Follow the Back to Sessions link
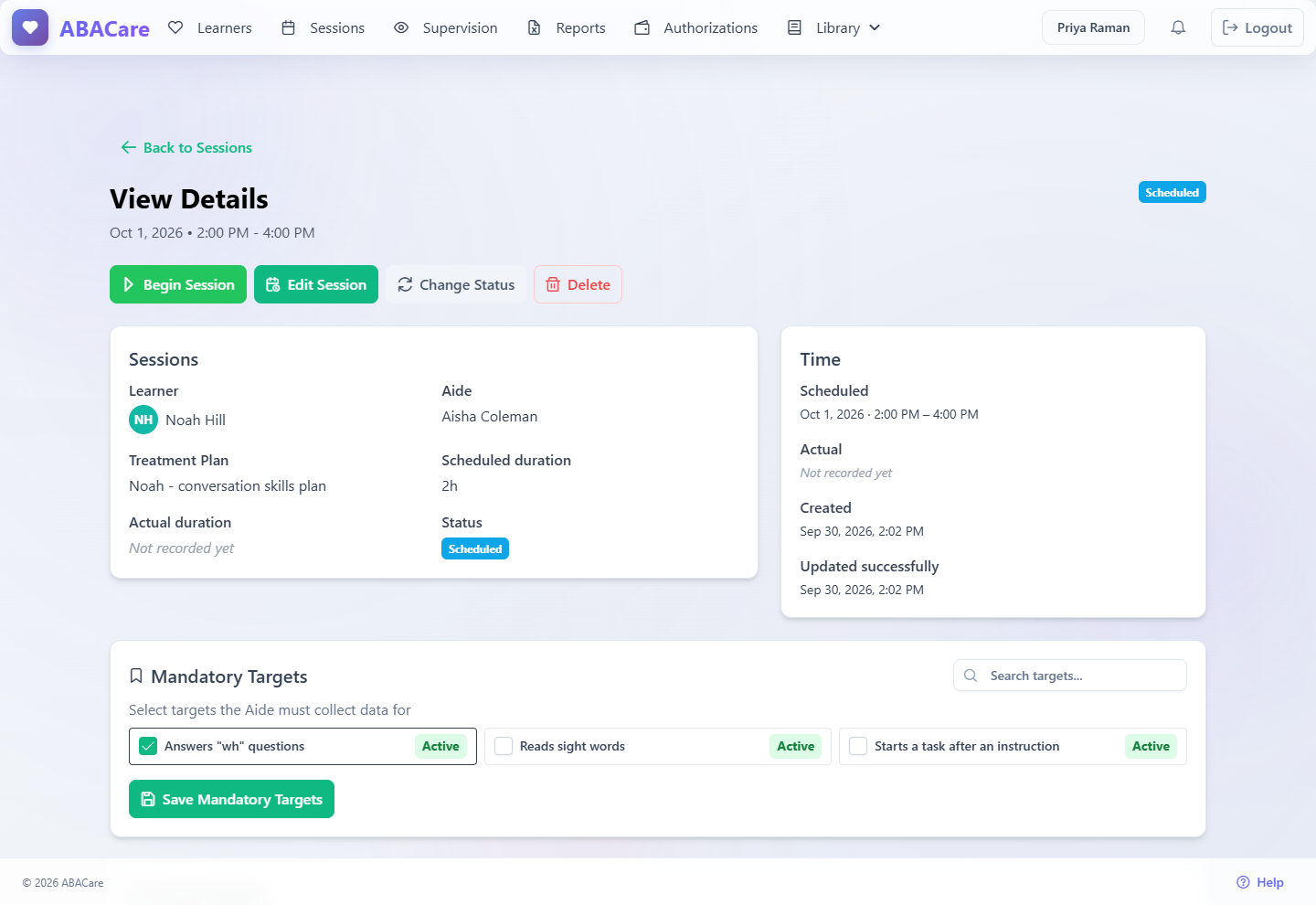Image resolution: width=1316 pixels, height=905 pixels. pyautogui.click(x=186, y=147)
